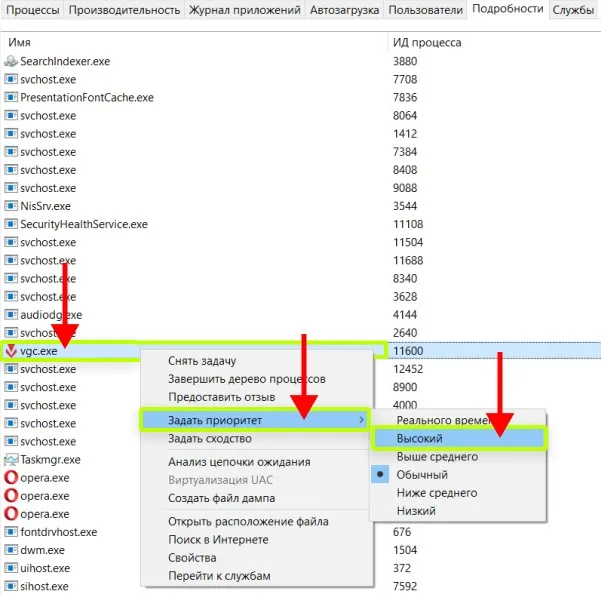Pick Ниже среднего priority
The image size is (601, 596).
tap(458, 493)
